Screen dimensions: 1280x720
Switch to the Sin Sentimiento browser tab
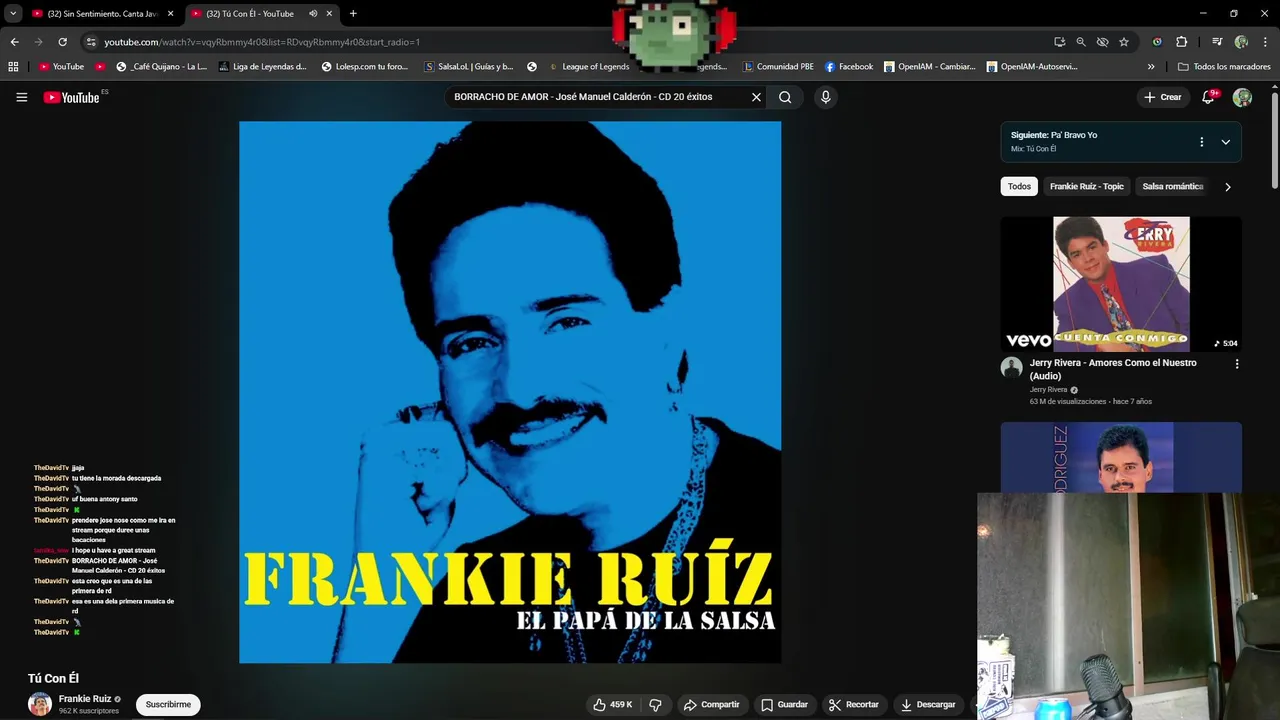tap(102, 14)
